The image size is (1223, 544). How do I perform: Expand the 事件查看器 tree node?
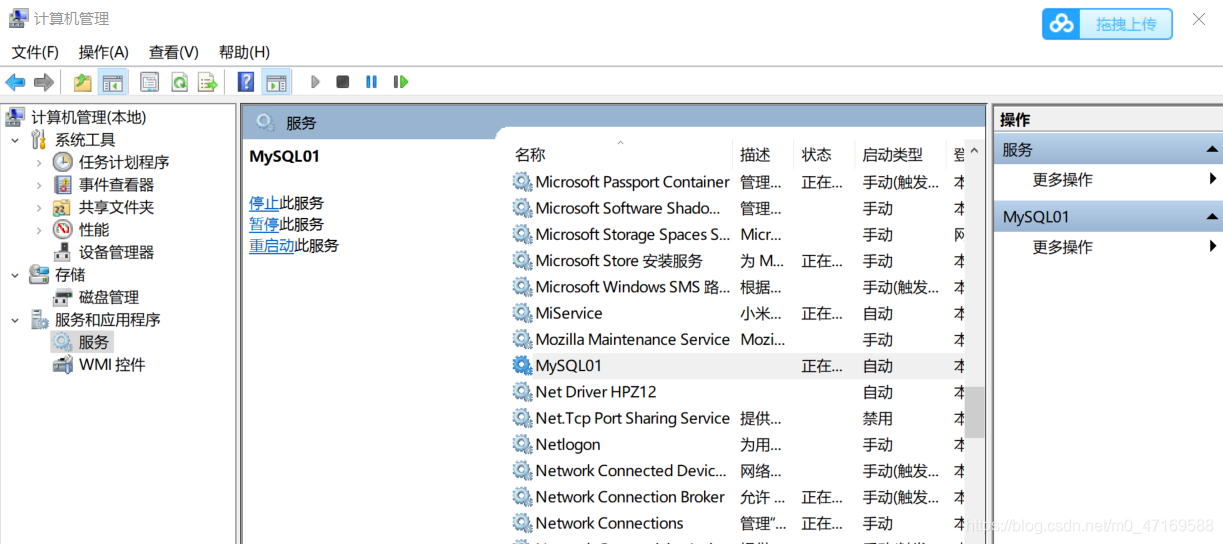(x=39, y=185)
